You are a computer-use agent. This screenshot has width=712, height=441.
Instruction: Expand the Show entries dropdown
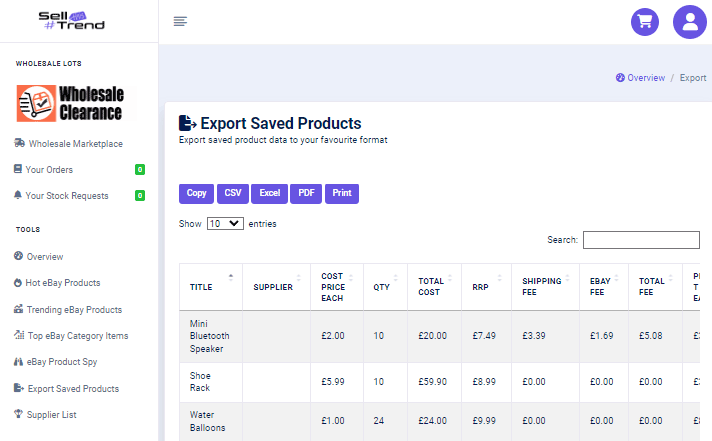(225, 224)
